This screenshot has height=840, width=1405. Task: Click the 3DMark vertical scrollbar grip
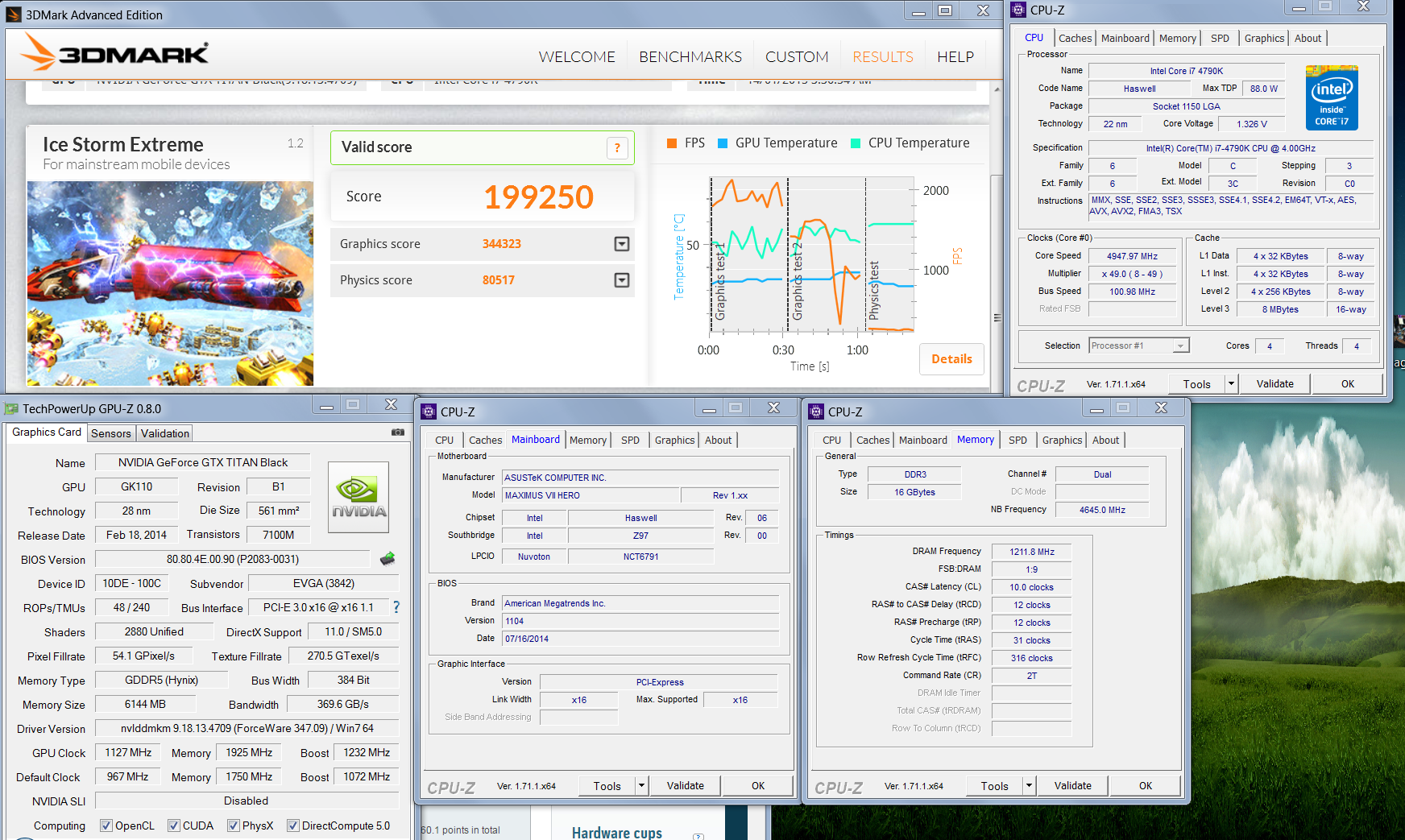point(997,318)
